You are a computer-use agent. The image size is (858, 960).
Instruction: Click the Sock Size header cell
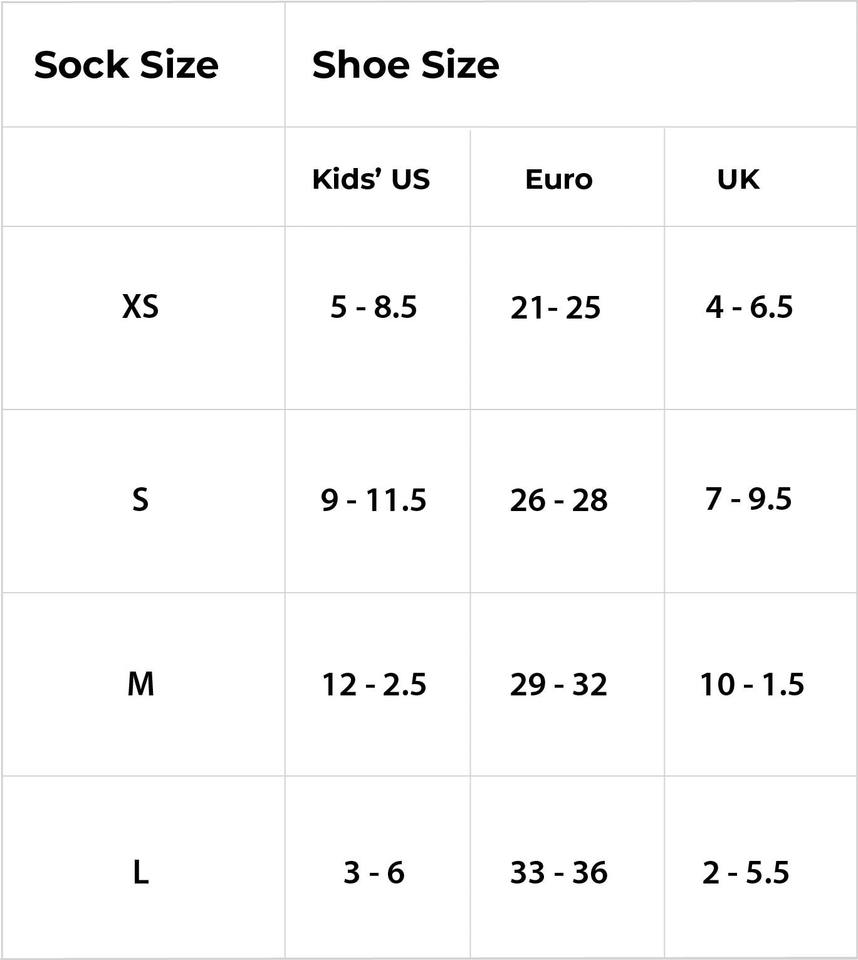pos(126,65)
